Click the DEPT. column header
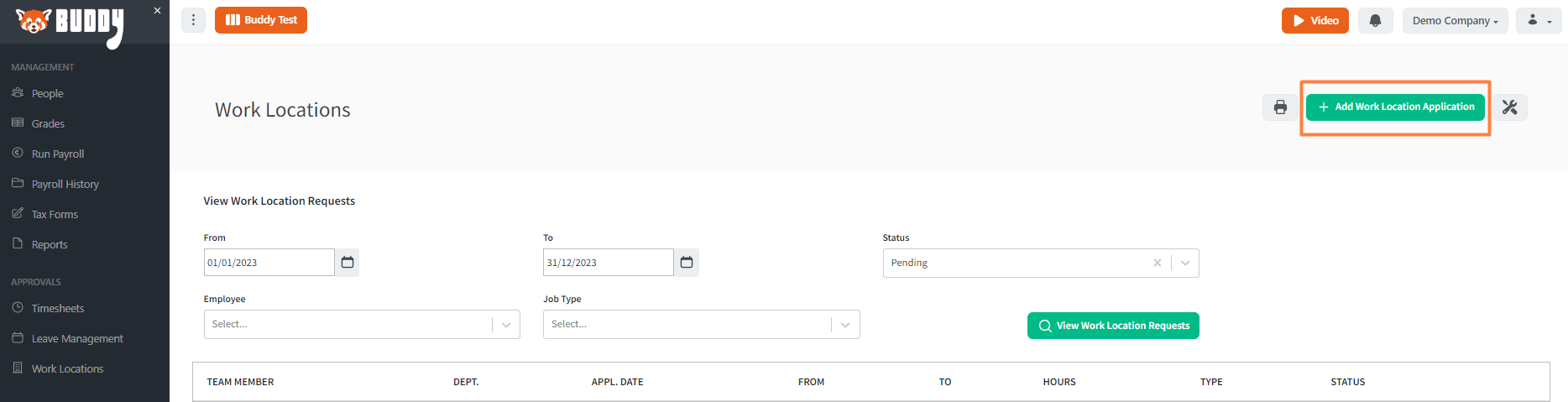The height and width of the screenshot is (402, 1568). [x=466, y=382]
